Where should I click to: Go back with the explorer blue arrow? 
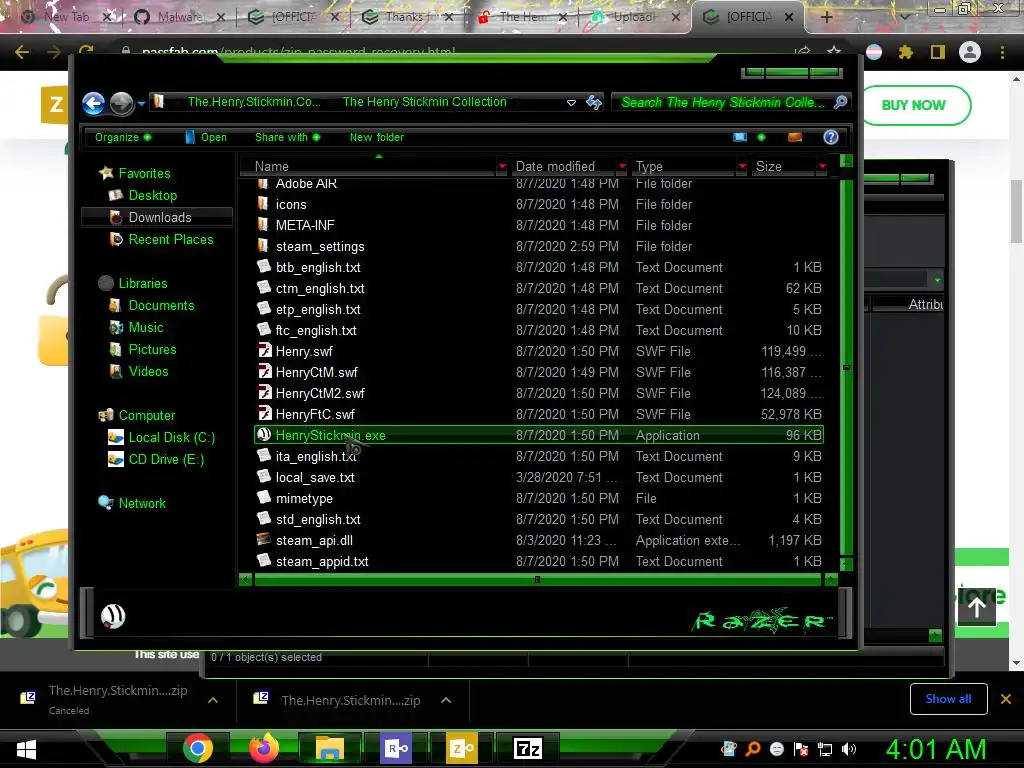coord(93,103)
